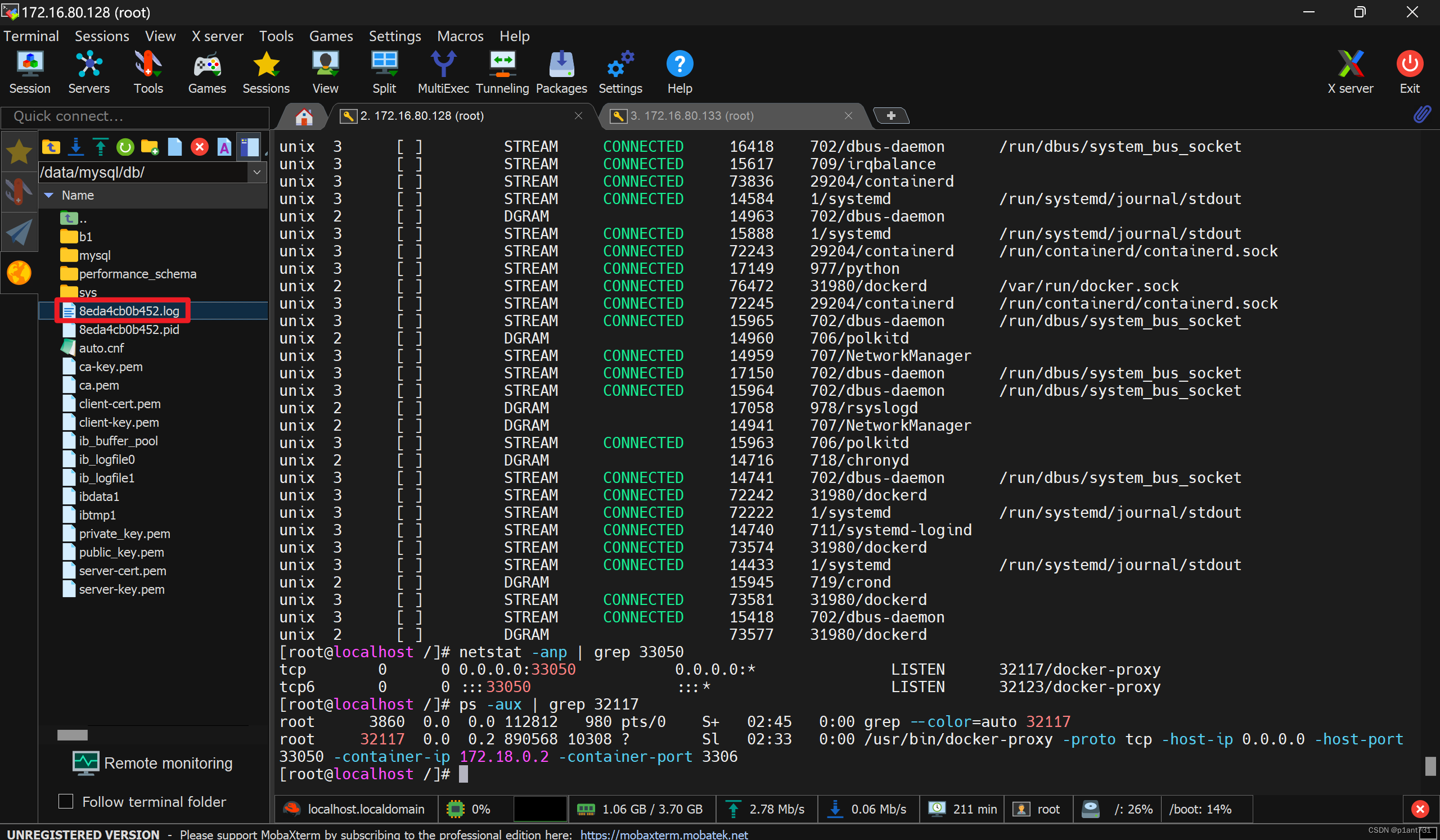Expand the SFTP path dropdown

[256, 172]
